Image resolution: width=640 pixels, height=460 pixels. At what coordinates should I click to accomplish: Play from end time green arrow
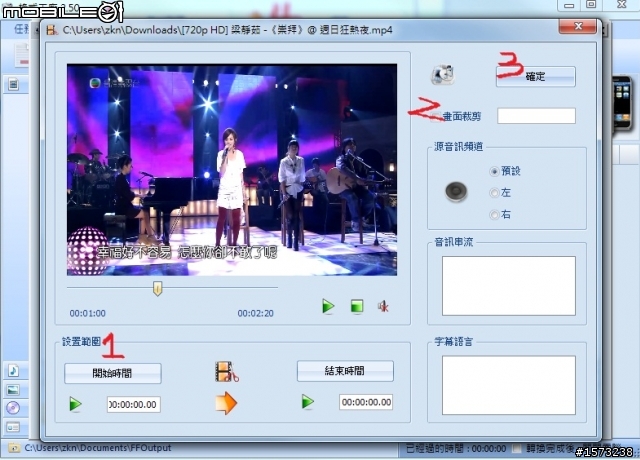(x=308, y=402)
